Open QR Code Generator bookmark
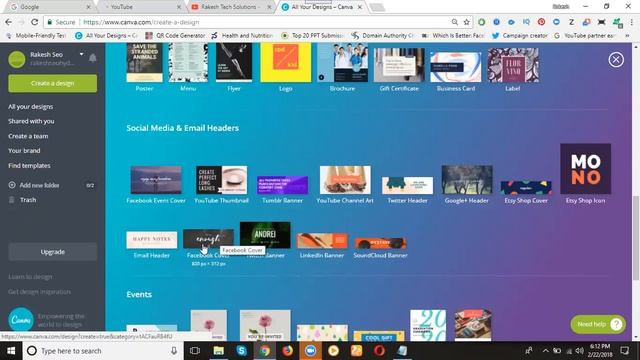Image resolution: width=640 pixels, height=360 pixels. point(176,36)
